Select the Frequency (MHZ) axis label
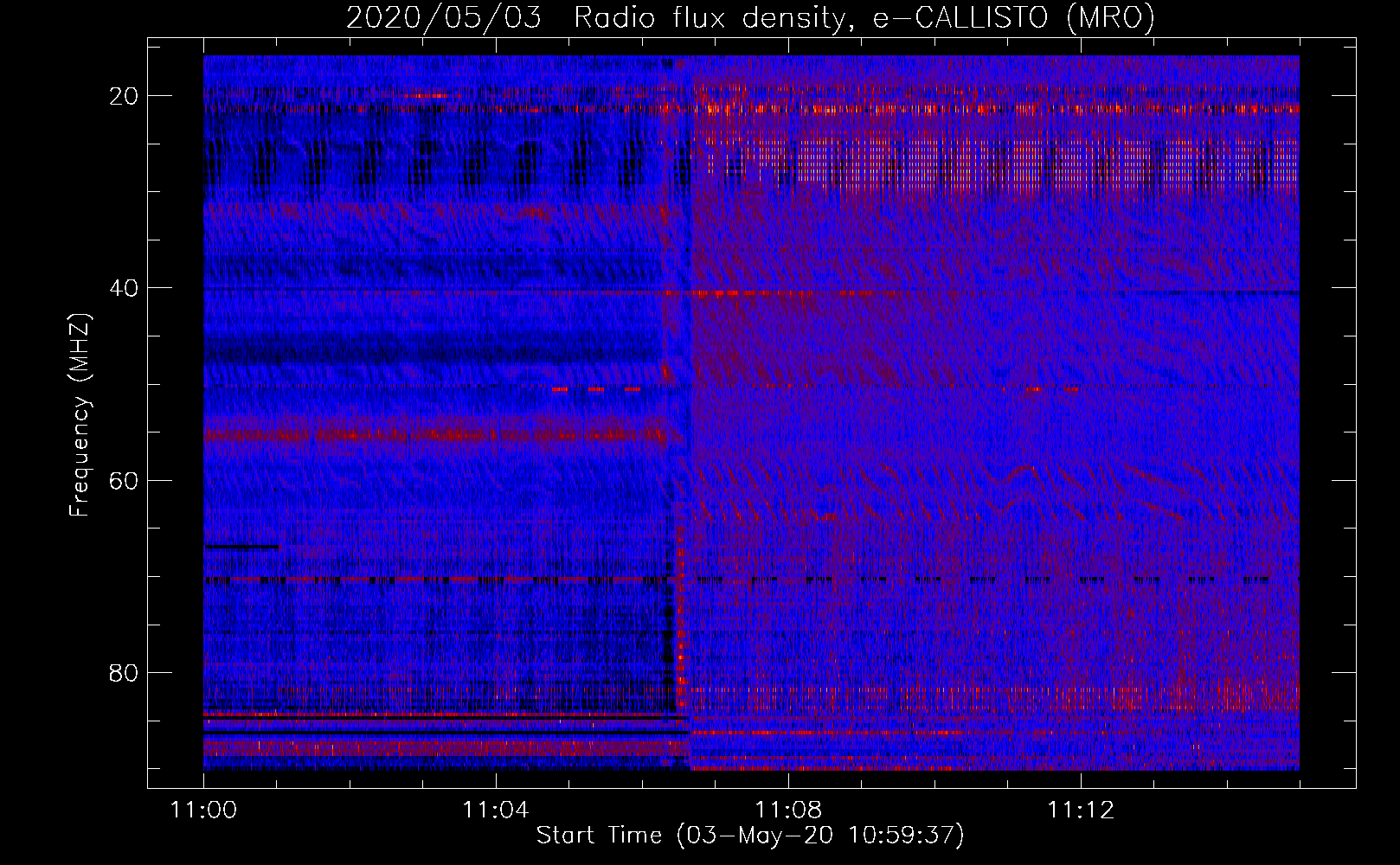 tap(79, 414)
